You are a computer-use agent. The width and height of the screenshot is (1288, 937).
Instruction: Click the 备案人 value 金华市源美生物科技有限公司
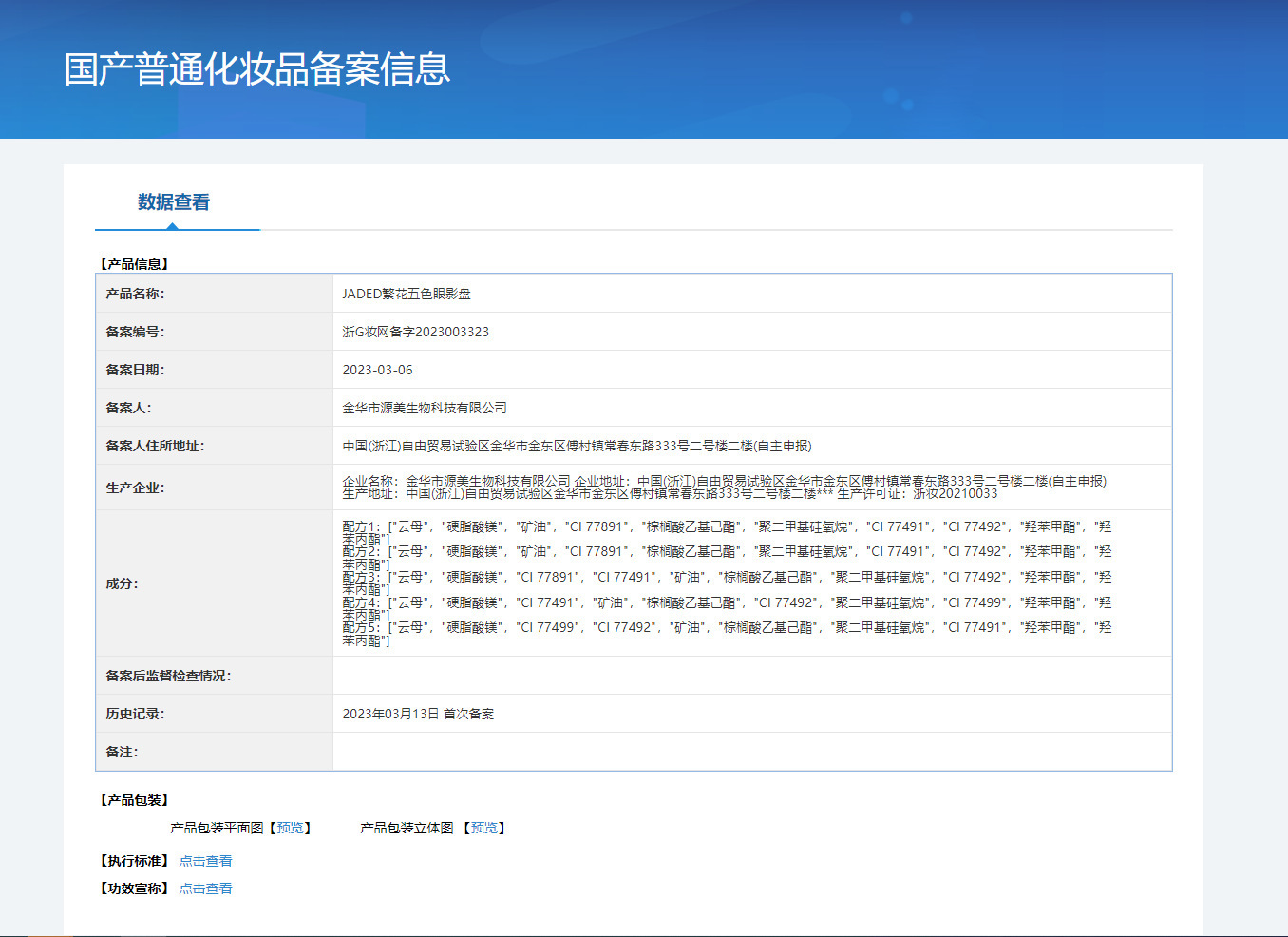point(425,408)
